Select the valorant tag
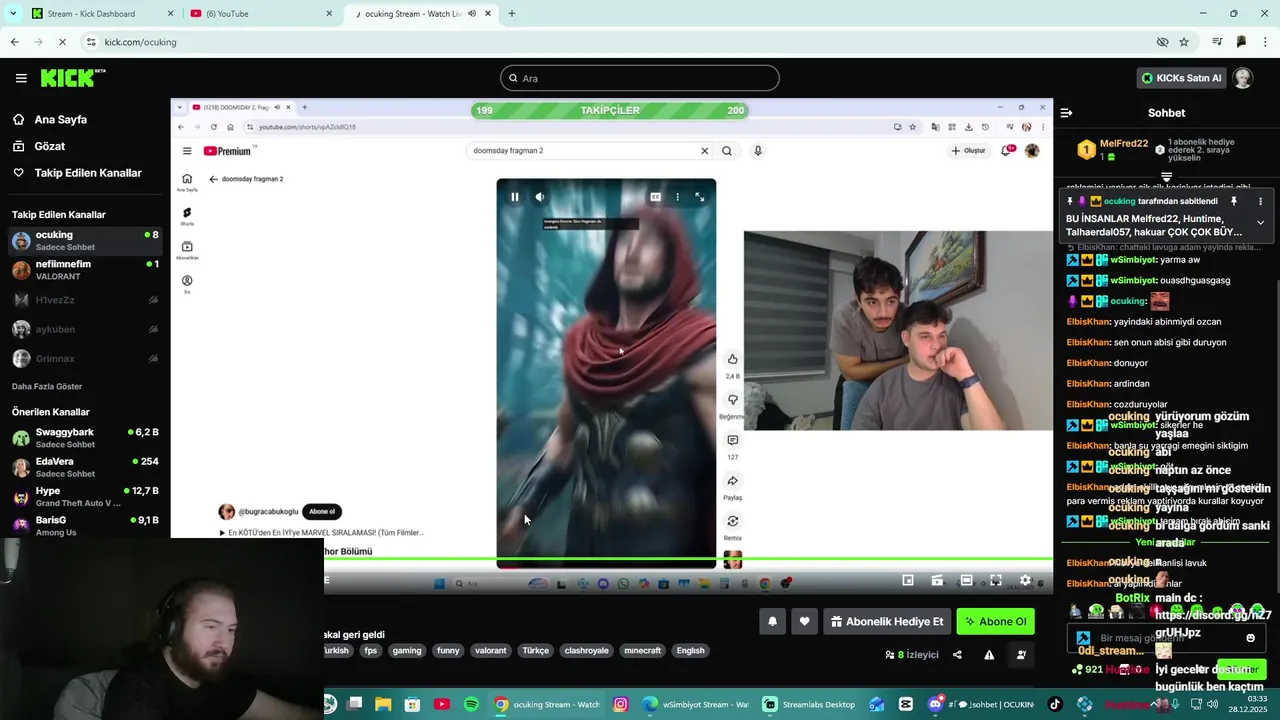This screenshot has height=720, width=1280. (491, 650)
